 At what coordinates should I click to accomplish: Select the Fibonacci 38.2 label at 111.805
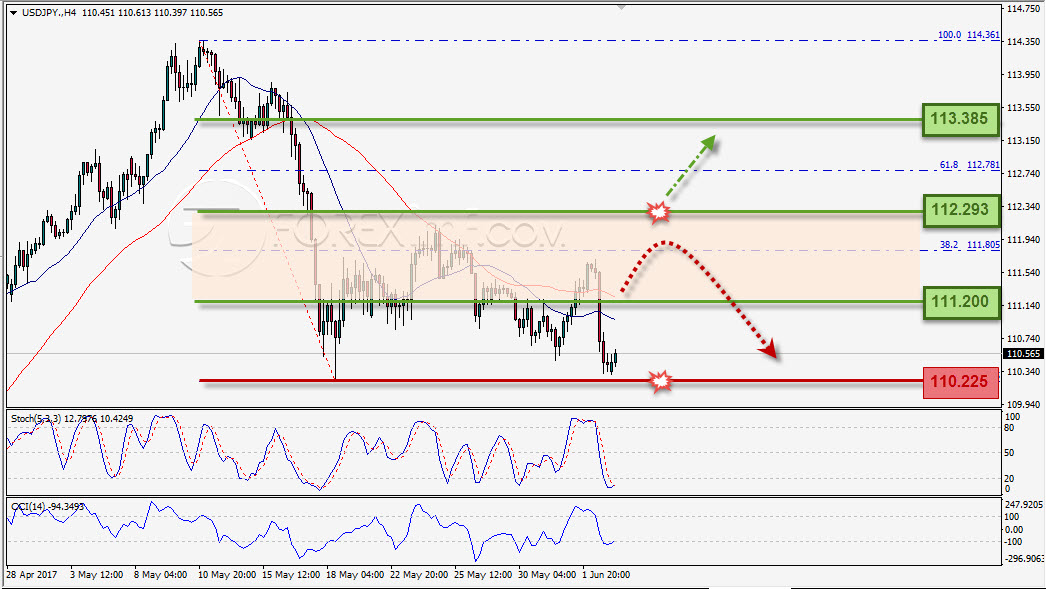coord(969,245)
